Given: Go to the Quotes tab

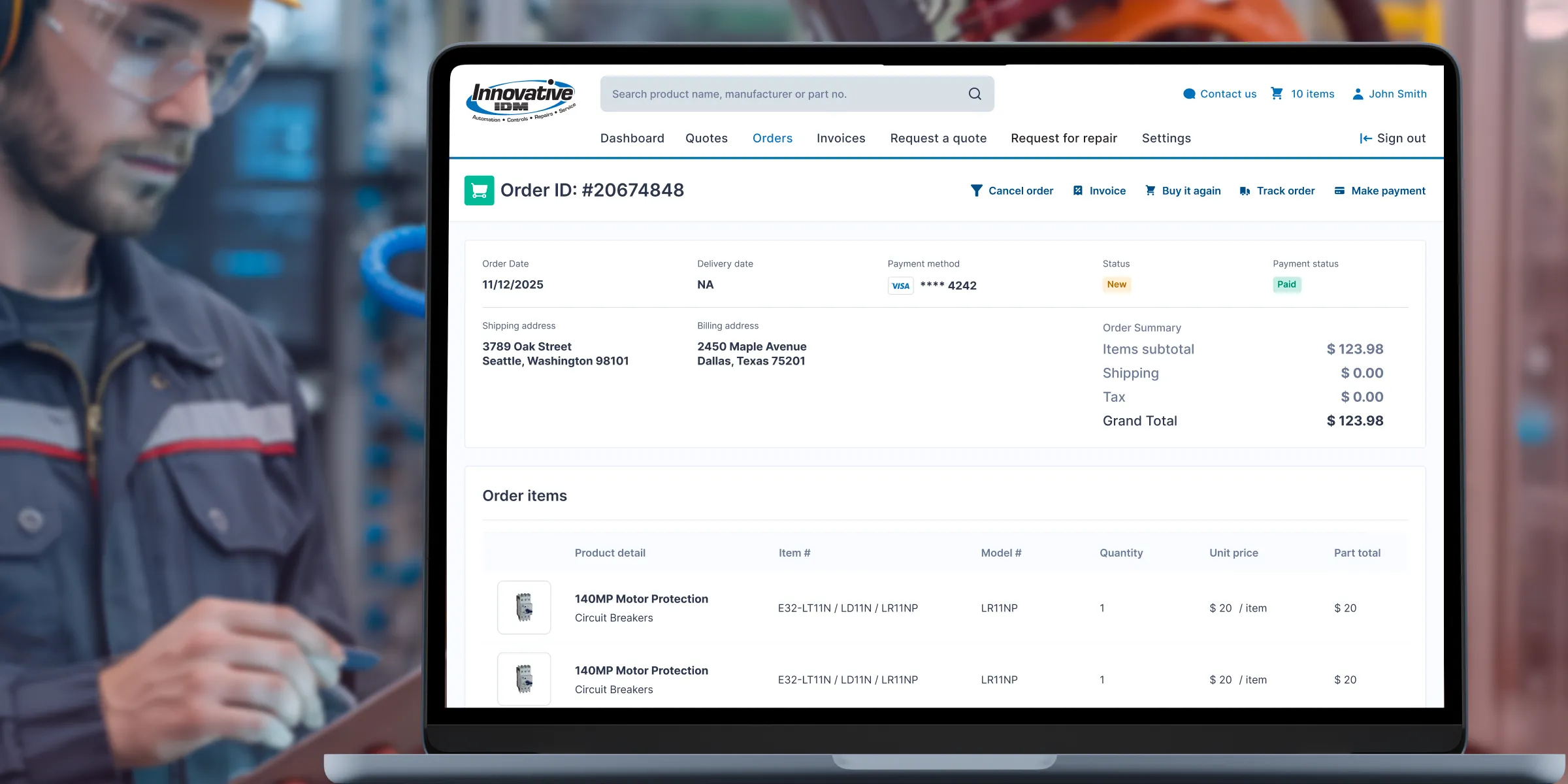Looking at the screenshot, I should 706,139.
